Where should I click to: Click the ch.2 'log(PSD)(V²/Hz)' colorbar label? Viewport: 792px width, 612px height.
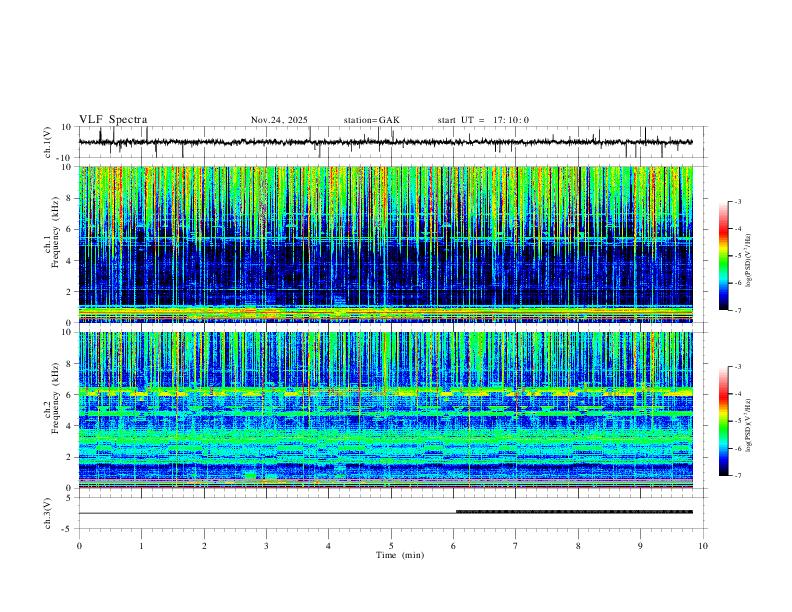[748, 425]
